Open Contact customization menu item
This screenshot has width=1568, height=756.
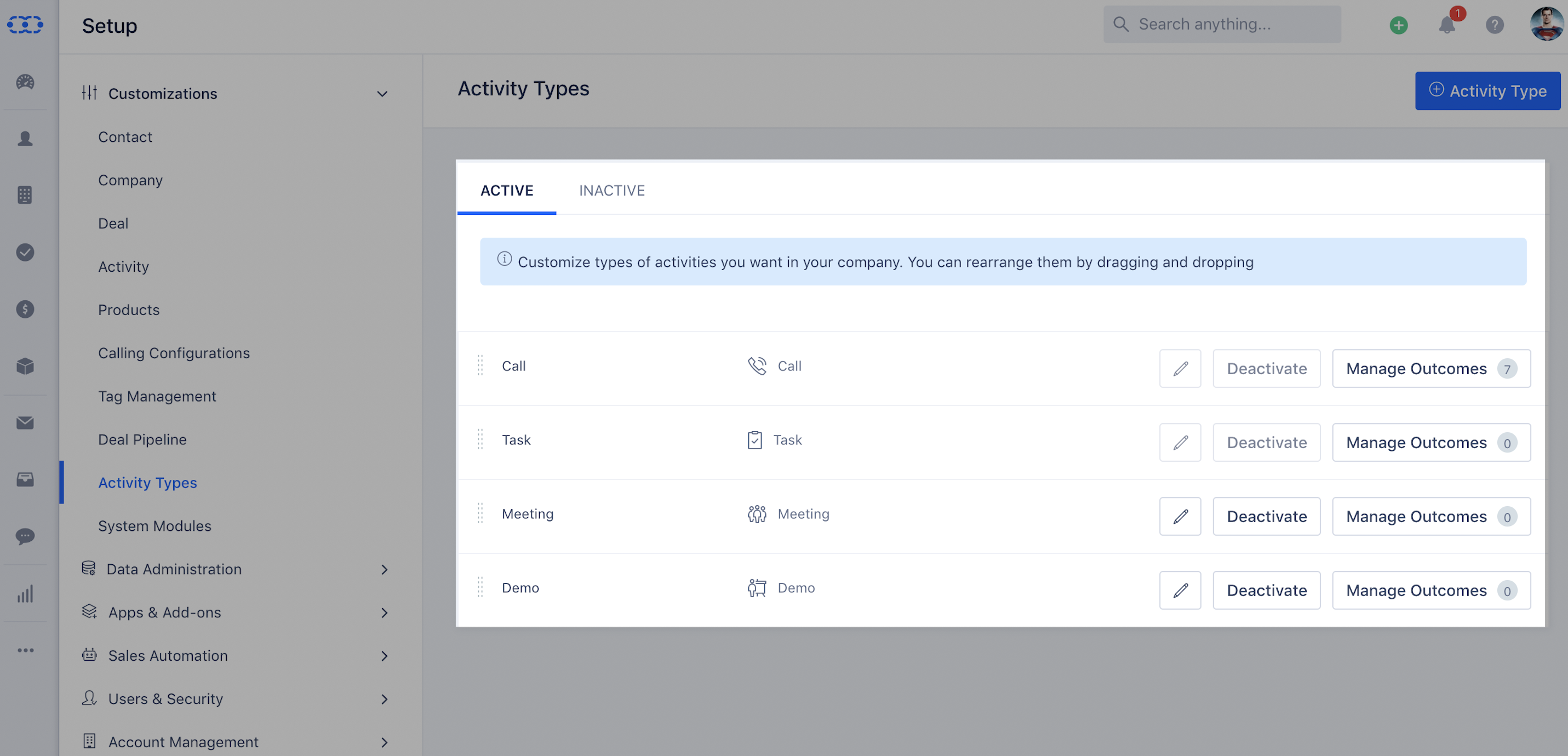click(125, 137)
